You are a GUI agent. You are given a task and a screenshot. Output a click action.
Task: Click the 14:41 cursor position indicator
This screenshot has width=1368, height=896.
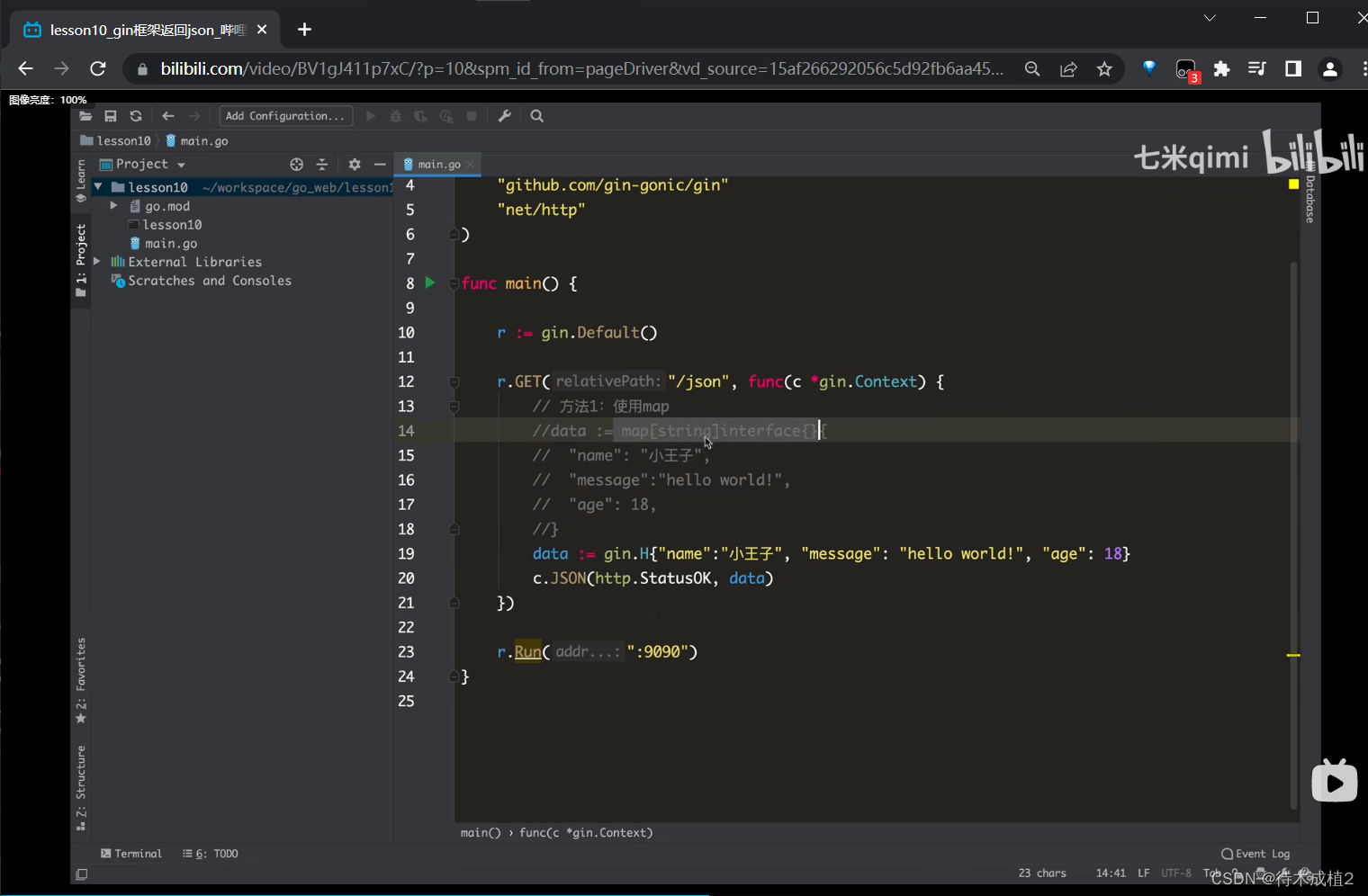tap(1111, 874)
